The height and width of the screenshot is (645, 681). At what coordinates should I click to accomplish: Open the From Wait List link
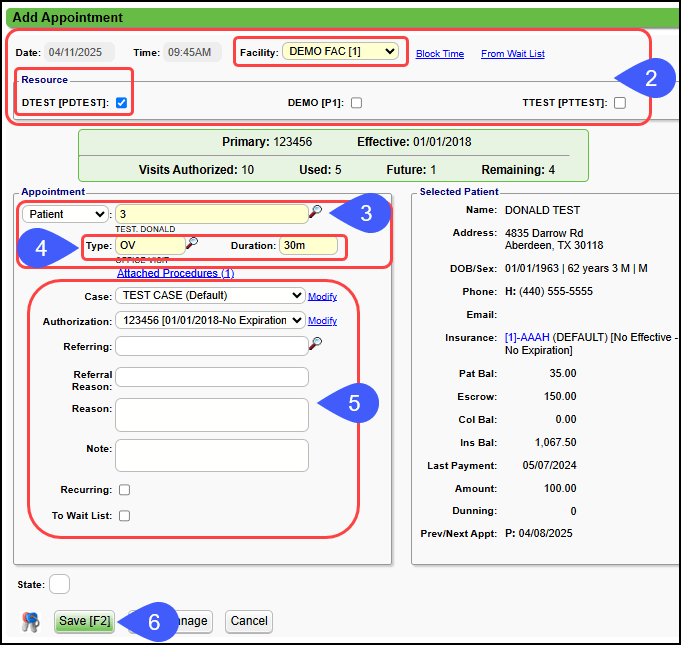[x=512, y=54]
